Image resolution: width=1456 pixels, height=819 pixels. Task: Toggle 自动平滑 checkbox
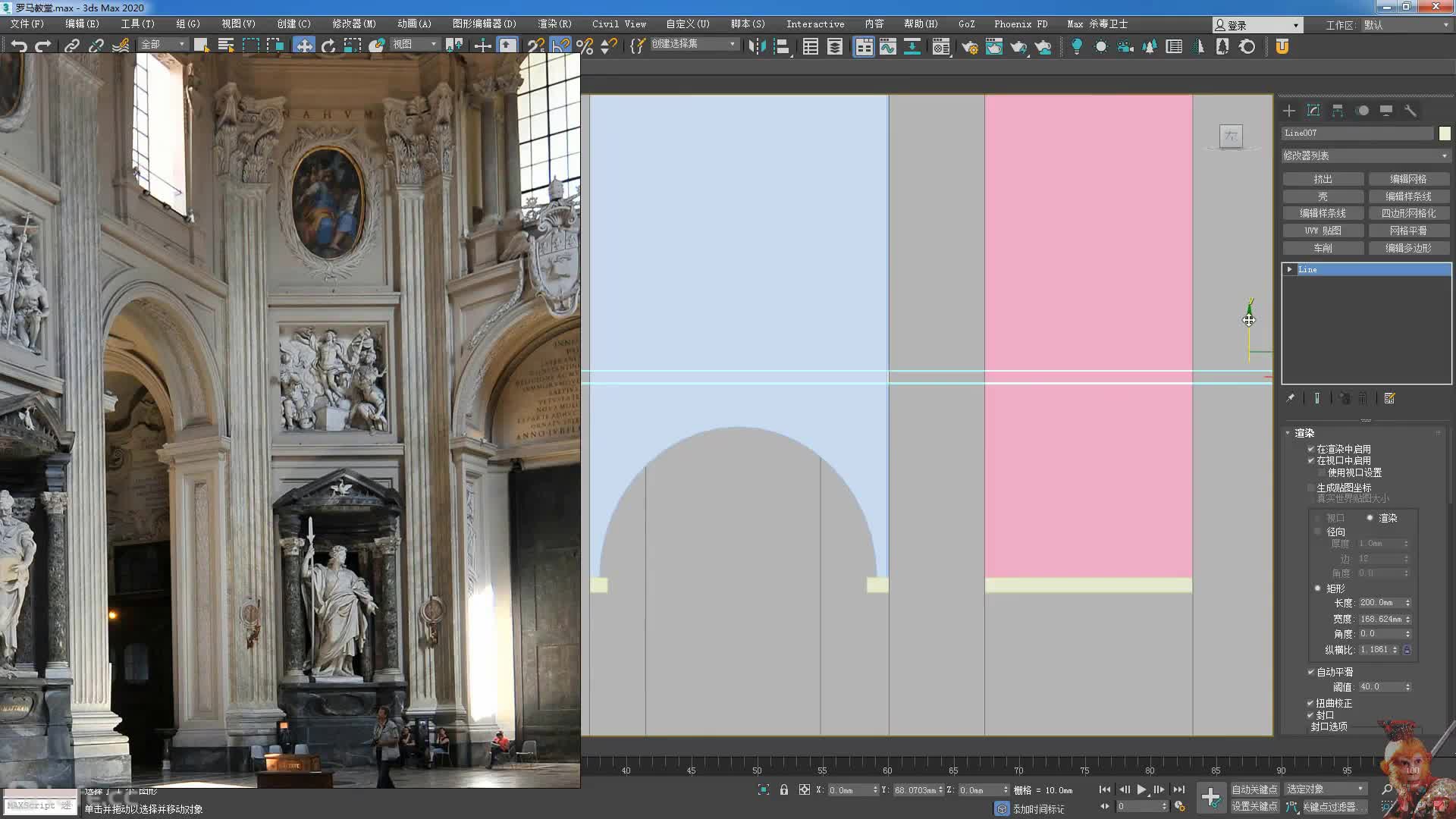coord(1310,672)
